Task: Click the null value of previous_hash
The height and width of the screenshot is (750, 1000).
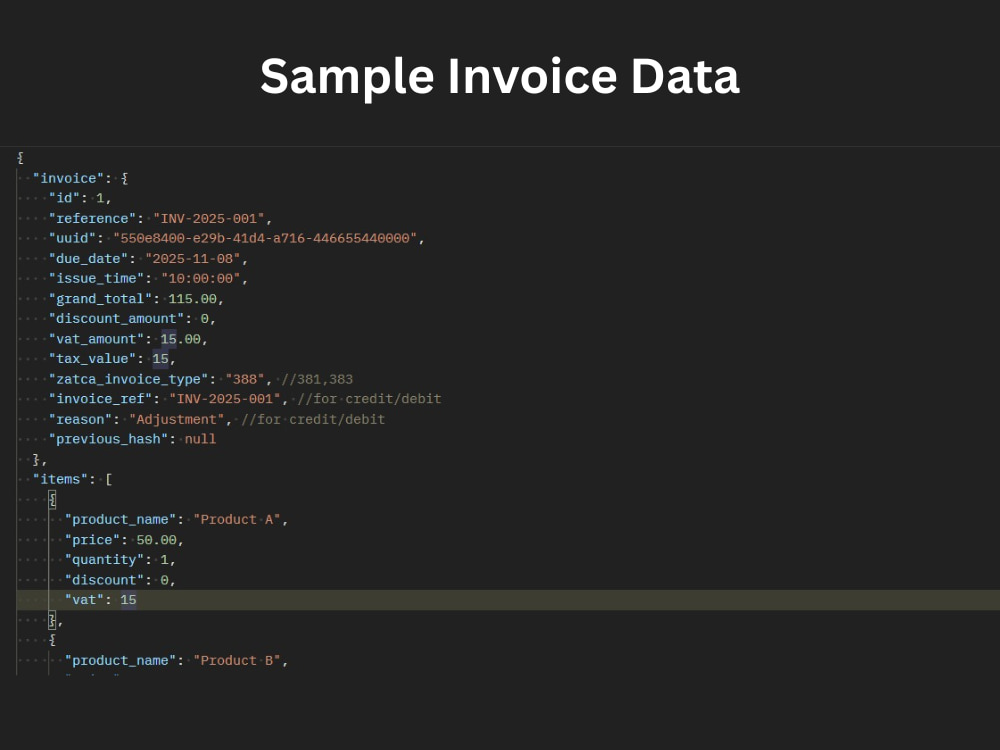Action: click(x=200, y=439)
